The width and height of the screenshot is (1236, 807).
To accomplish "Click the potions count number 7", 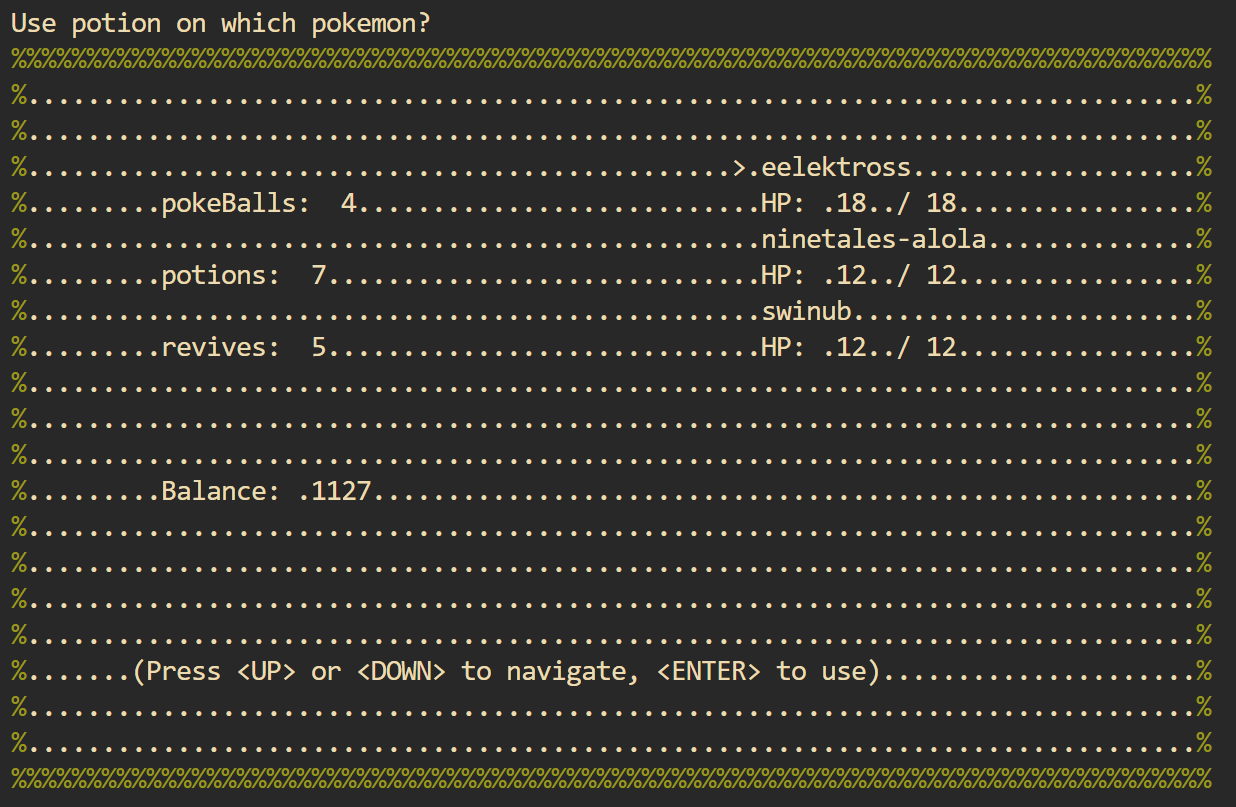I will pos(317,274).
